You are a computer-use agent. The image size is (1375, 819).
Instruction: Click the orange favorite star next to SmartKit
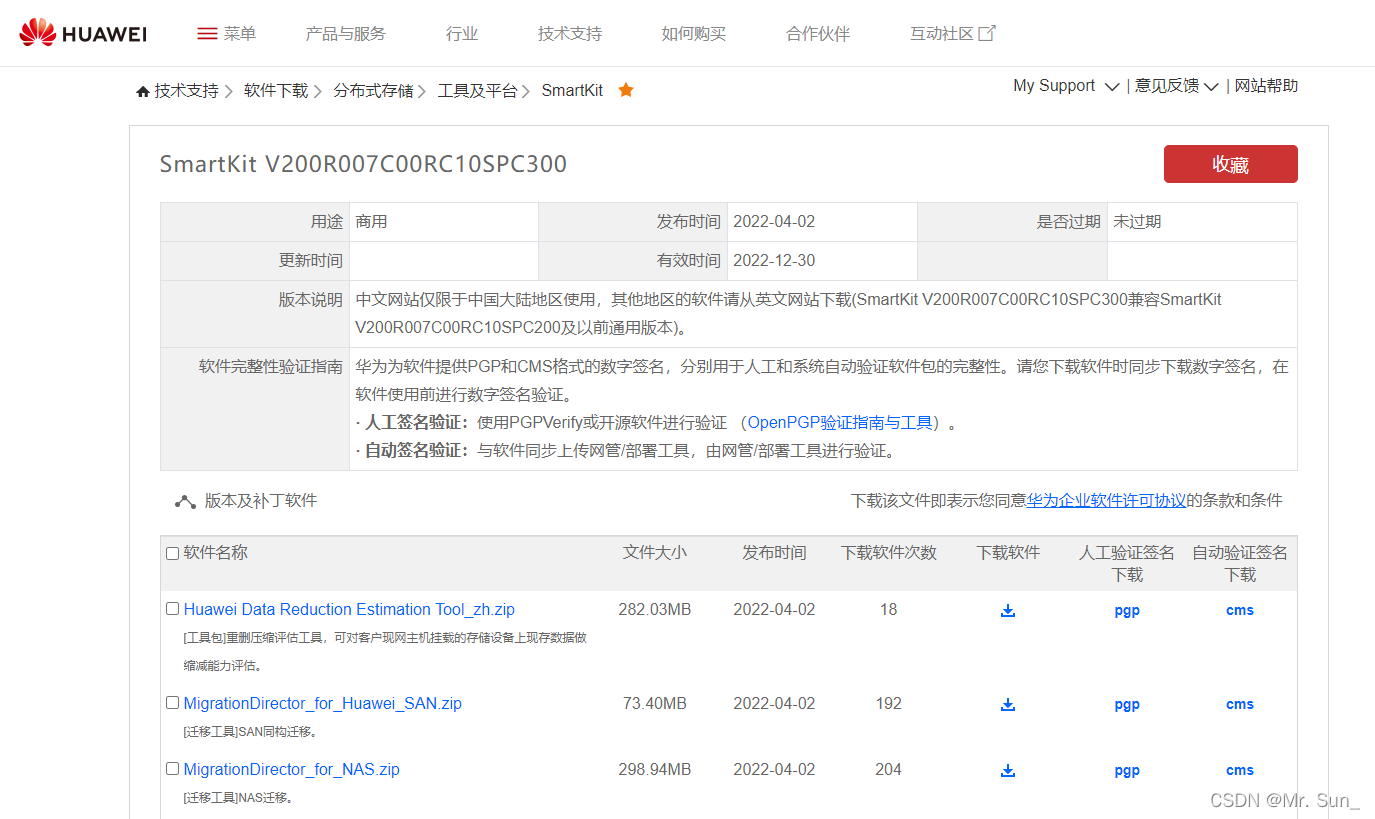[626, 90]
